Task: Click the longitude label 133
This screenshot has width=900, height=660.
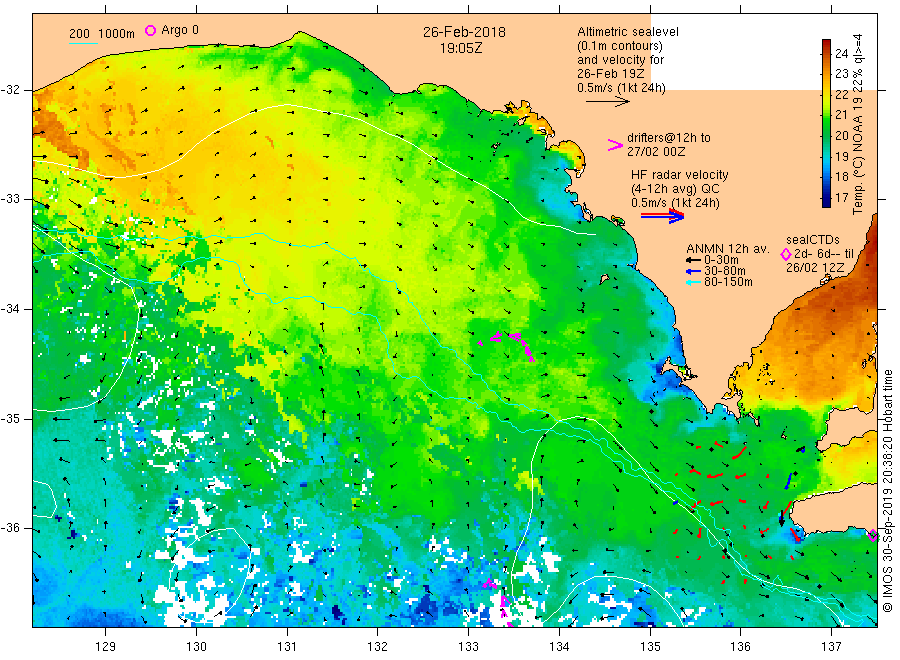Action: click(x=468, y=647)
